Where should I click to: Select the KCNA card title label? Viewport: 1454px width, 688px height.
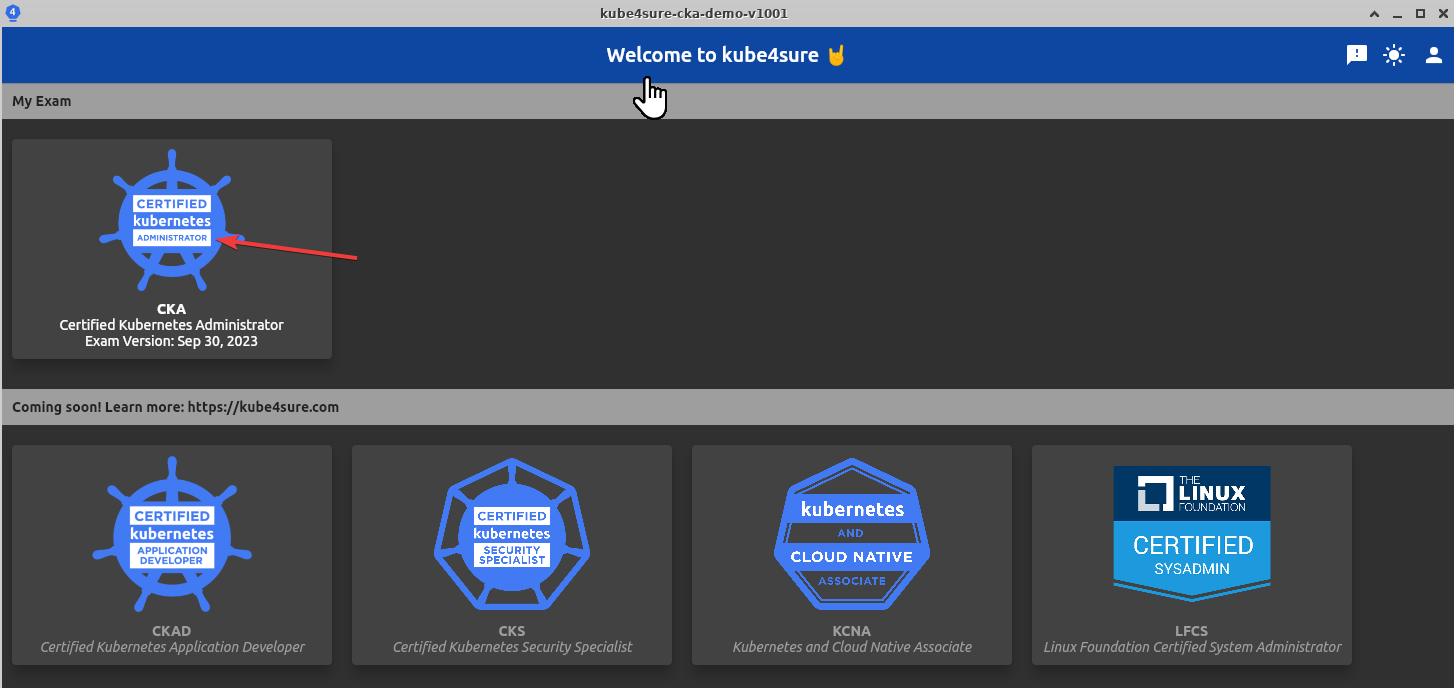(x=852, y=631)
